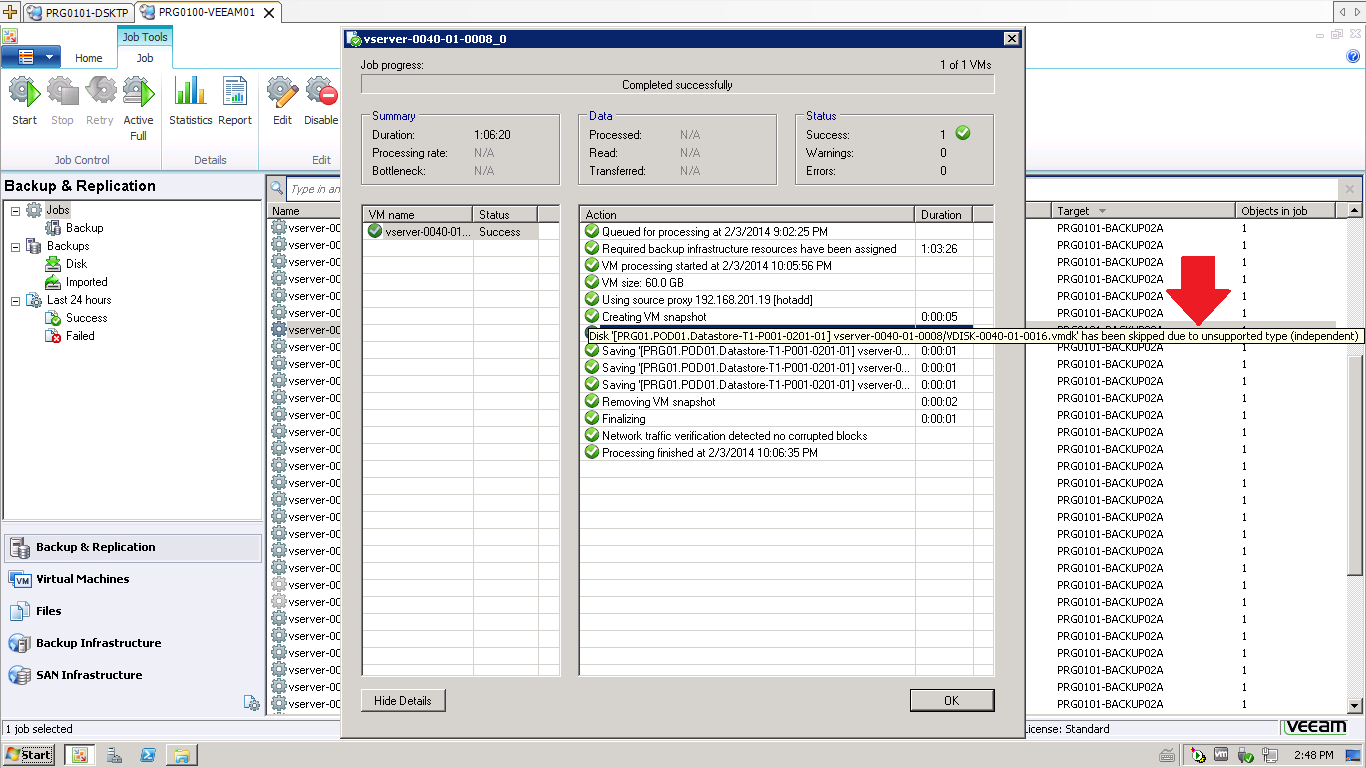Select Imported under Backups
Viewport: 1366px width, 768px height.
pos(86,282)
